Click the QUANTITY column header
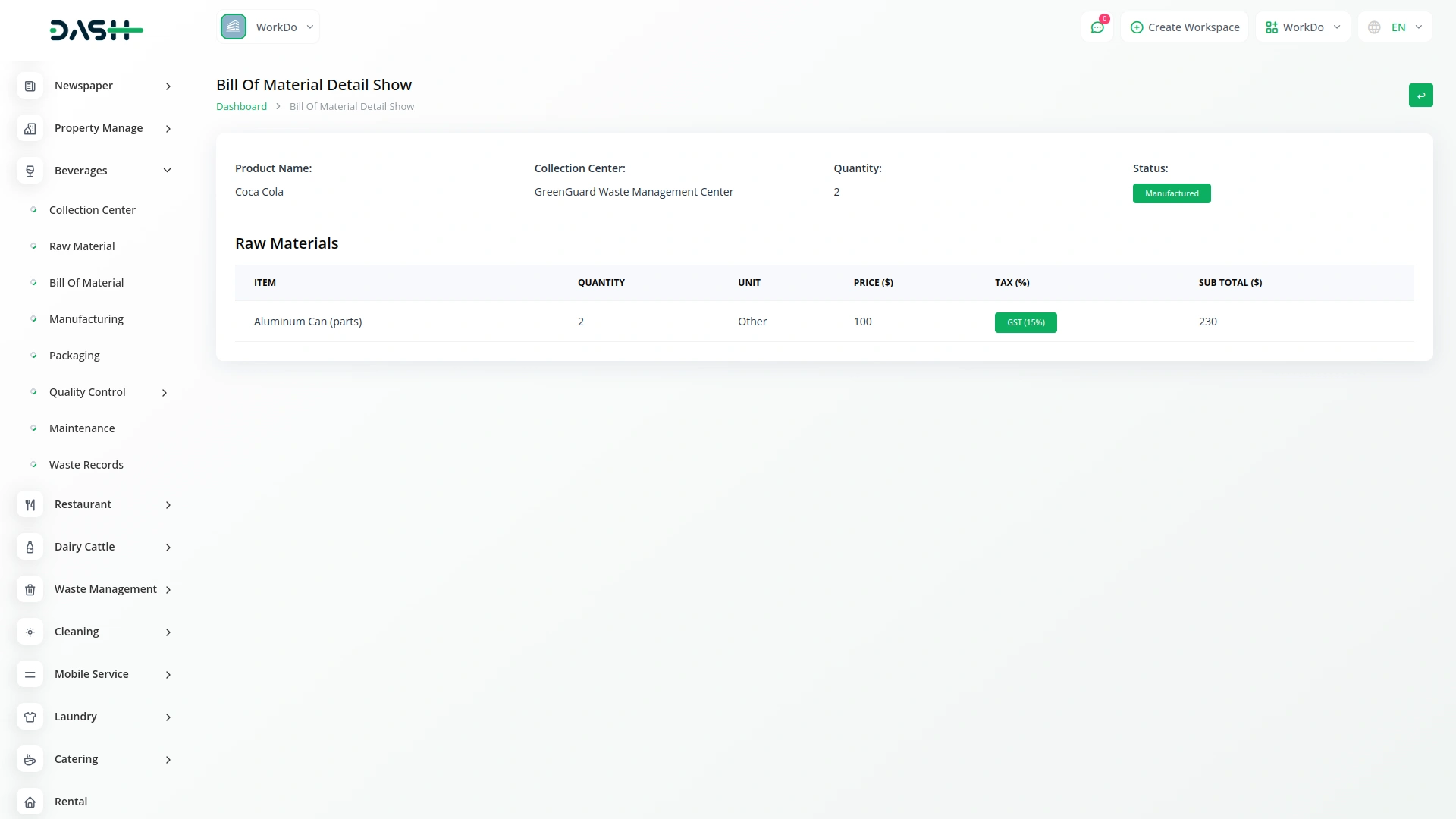 coord(601,283)
